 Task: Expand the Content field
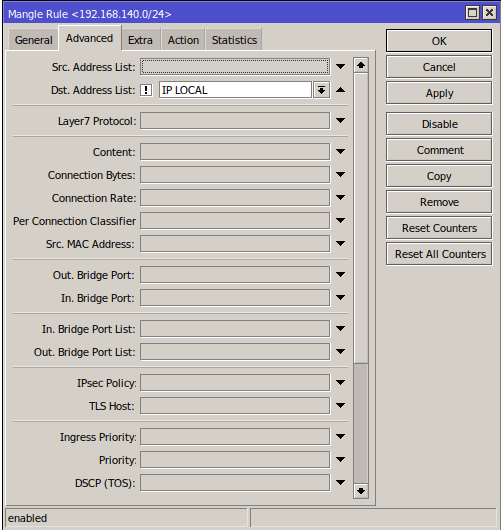340,151
